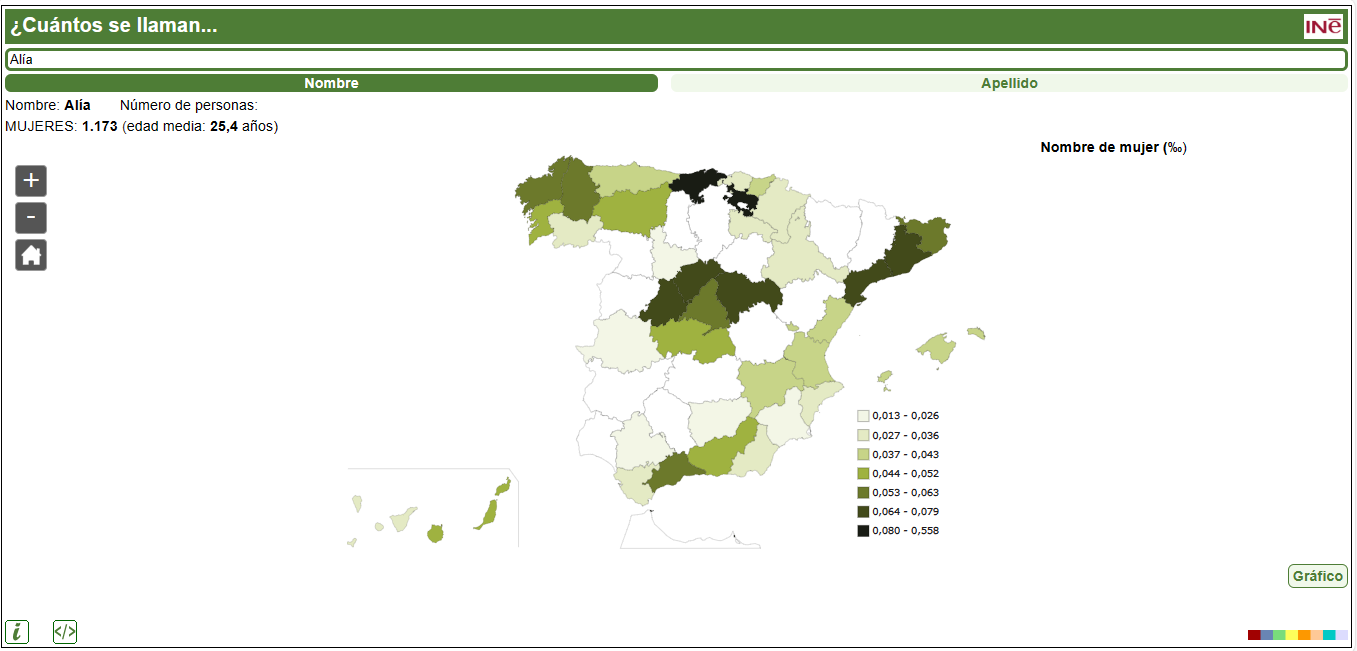Screen dimensions: 1357x651
Task: Click the 0,080 - 0,558 legend box
Action: [x=863, y=531]
